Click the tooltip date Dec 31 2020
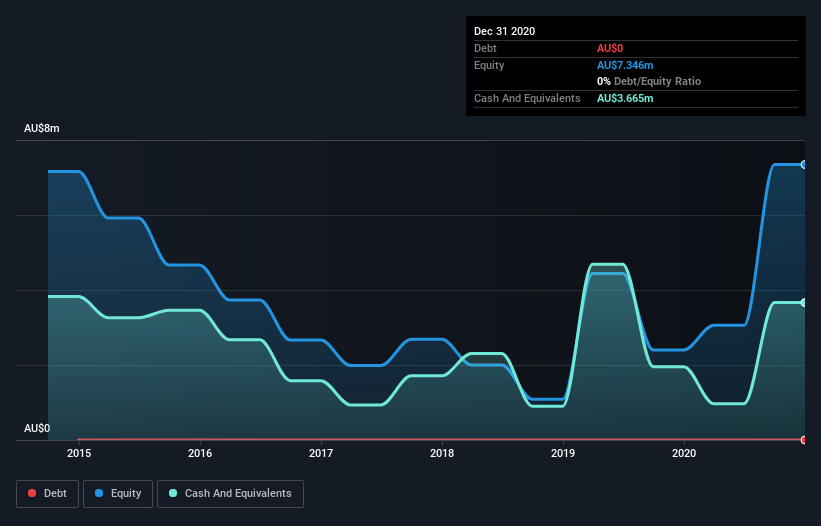The width and height of the screenshot is (821, 526). (504, 31)
